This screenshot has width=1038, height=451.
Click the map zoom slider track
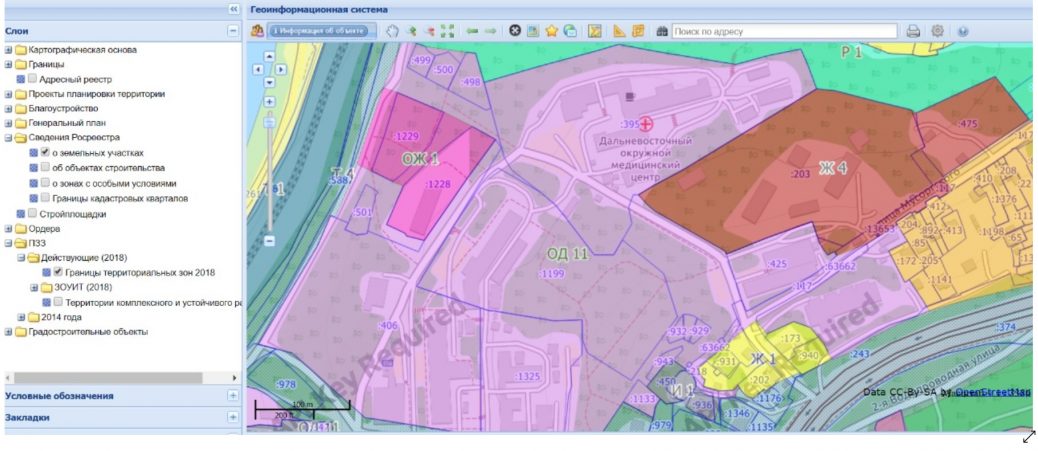270,180
